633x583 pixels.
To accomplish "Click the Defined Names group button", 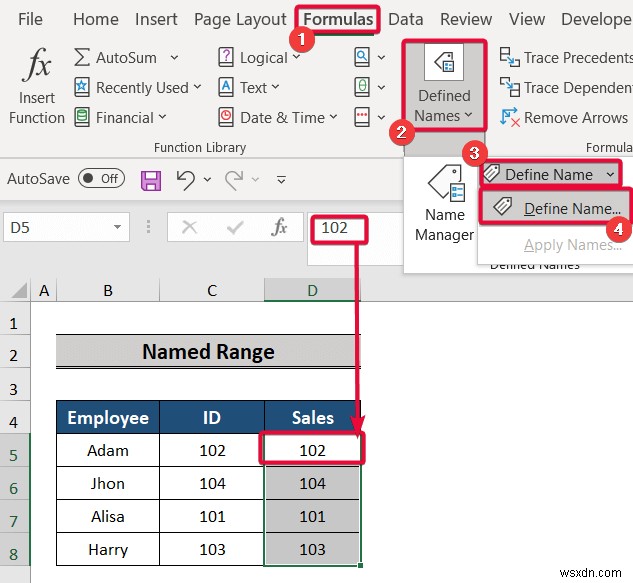I will click(444, 85).
